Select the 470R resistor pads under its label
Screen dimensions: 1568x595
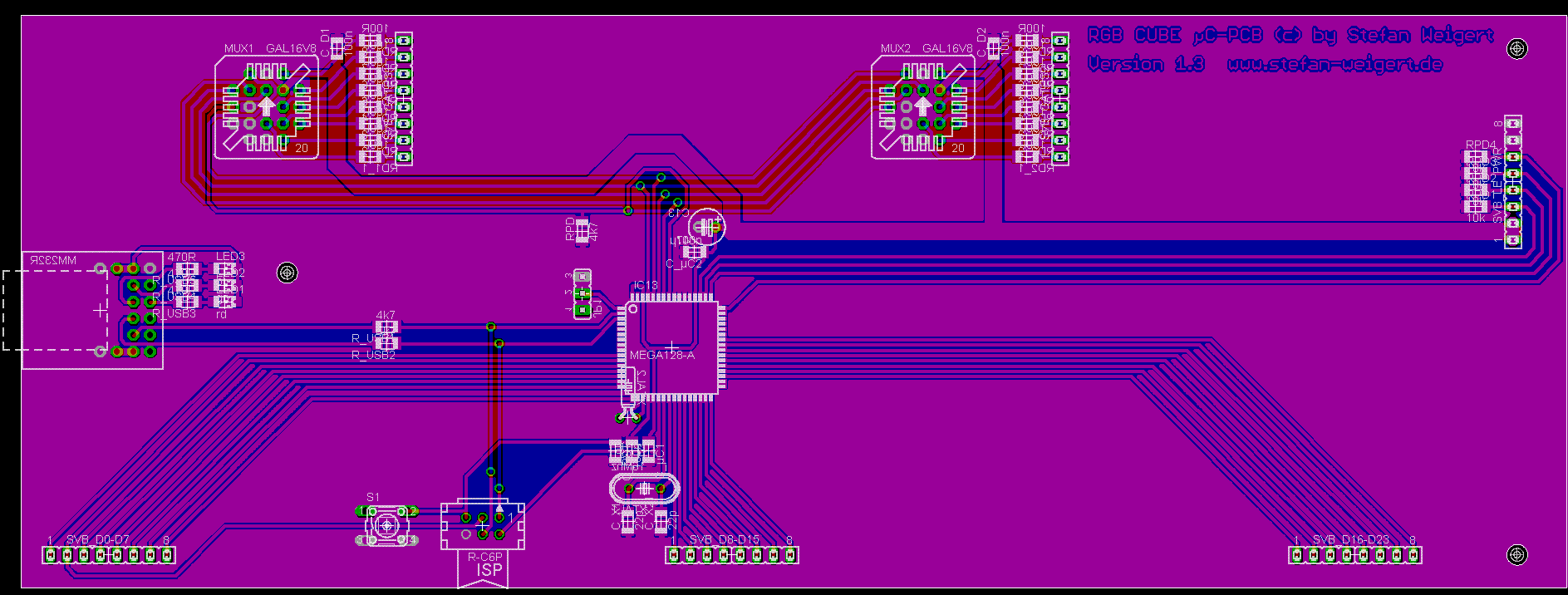pos(188,269)
